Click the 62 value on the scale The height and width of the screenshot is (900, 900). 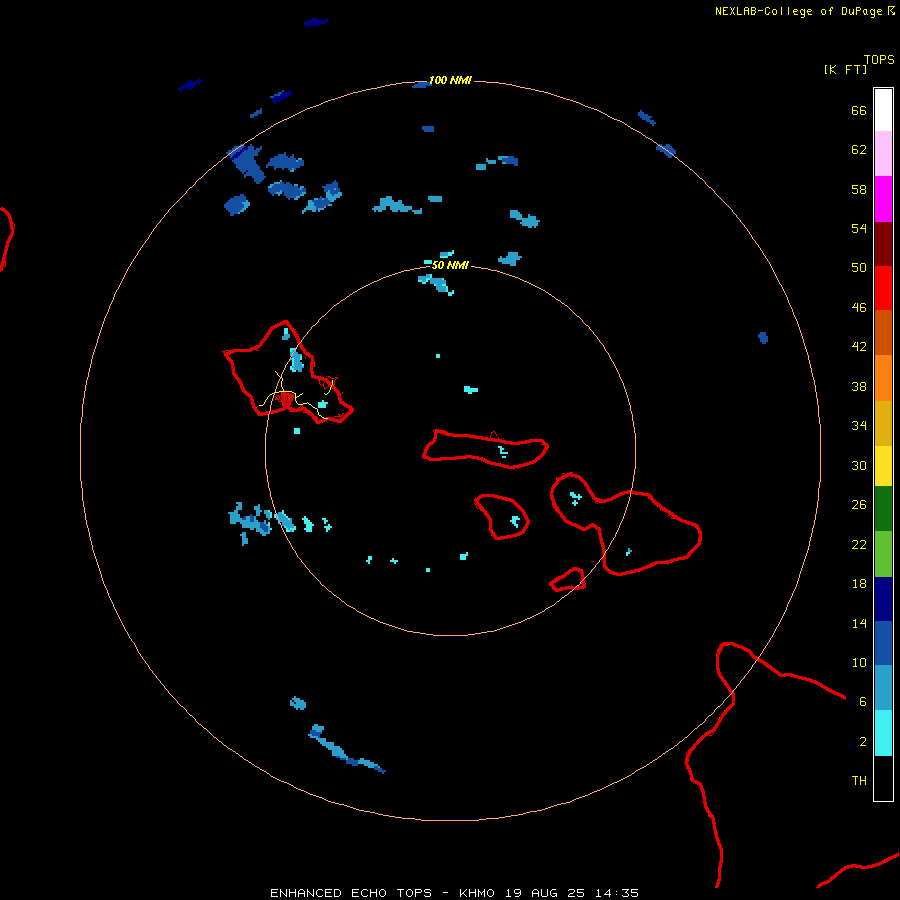(859, 150)
